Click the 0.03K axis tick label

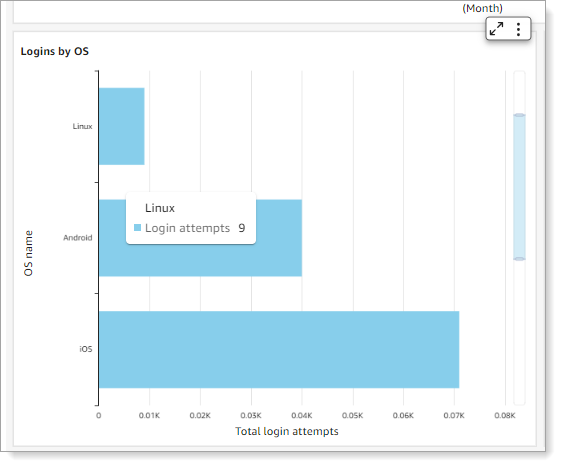(251, 415)
